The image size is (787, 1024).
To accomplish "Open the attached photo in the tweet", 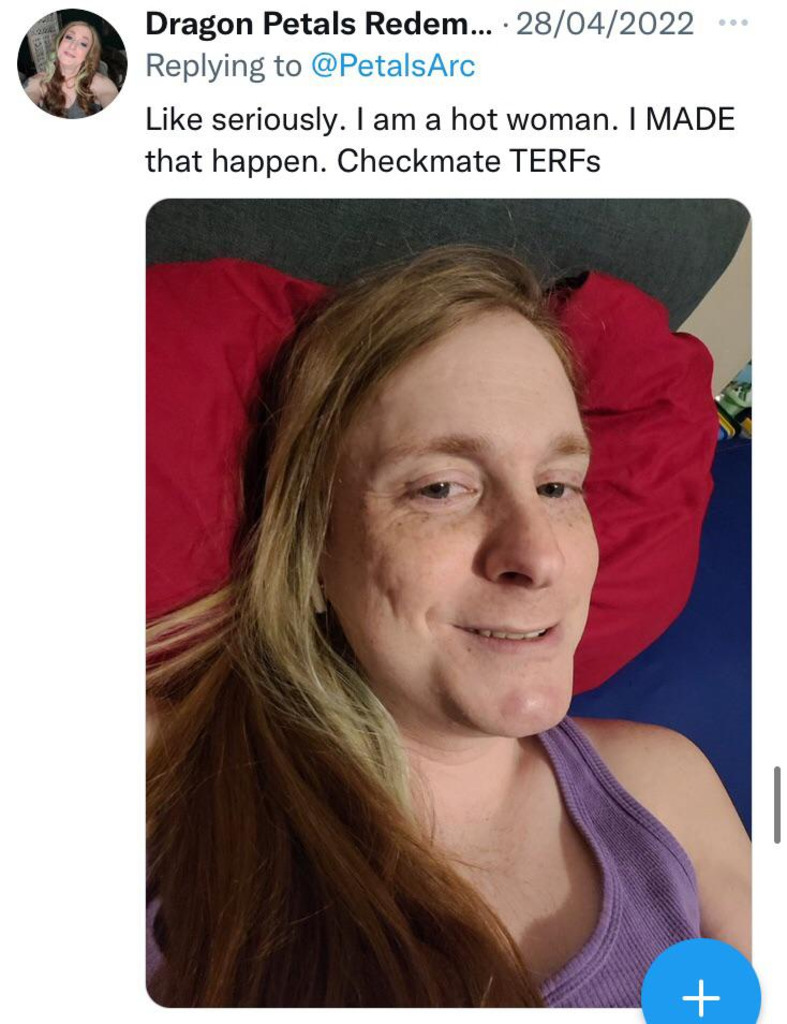I will pos(448,602).
